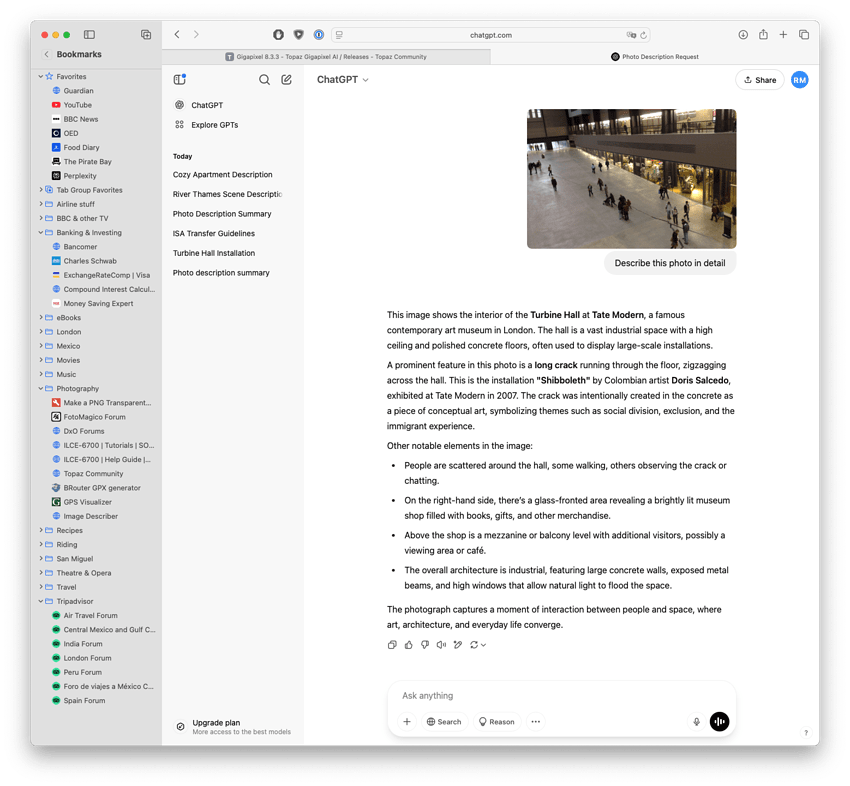Click the Ask anything input field
The width and height of the screenshot is (850, 786).
[x=560, y=695]
